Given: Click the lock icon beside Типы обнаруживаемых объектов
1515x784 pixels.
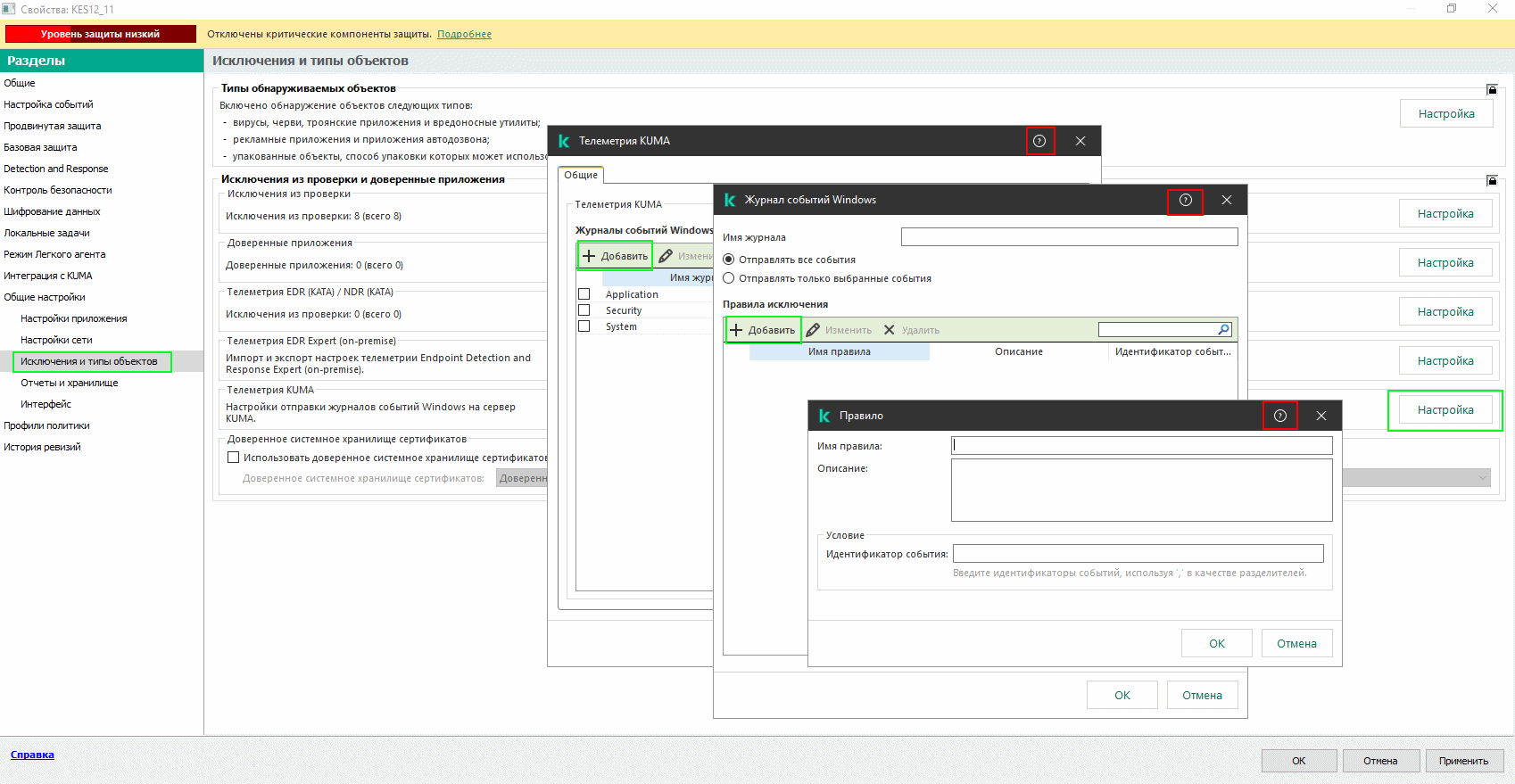Looking at the screenshot, I should tap(1492, 89).
